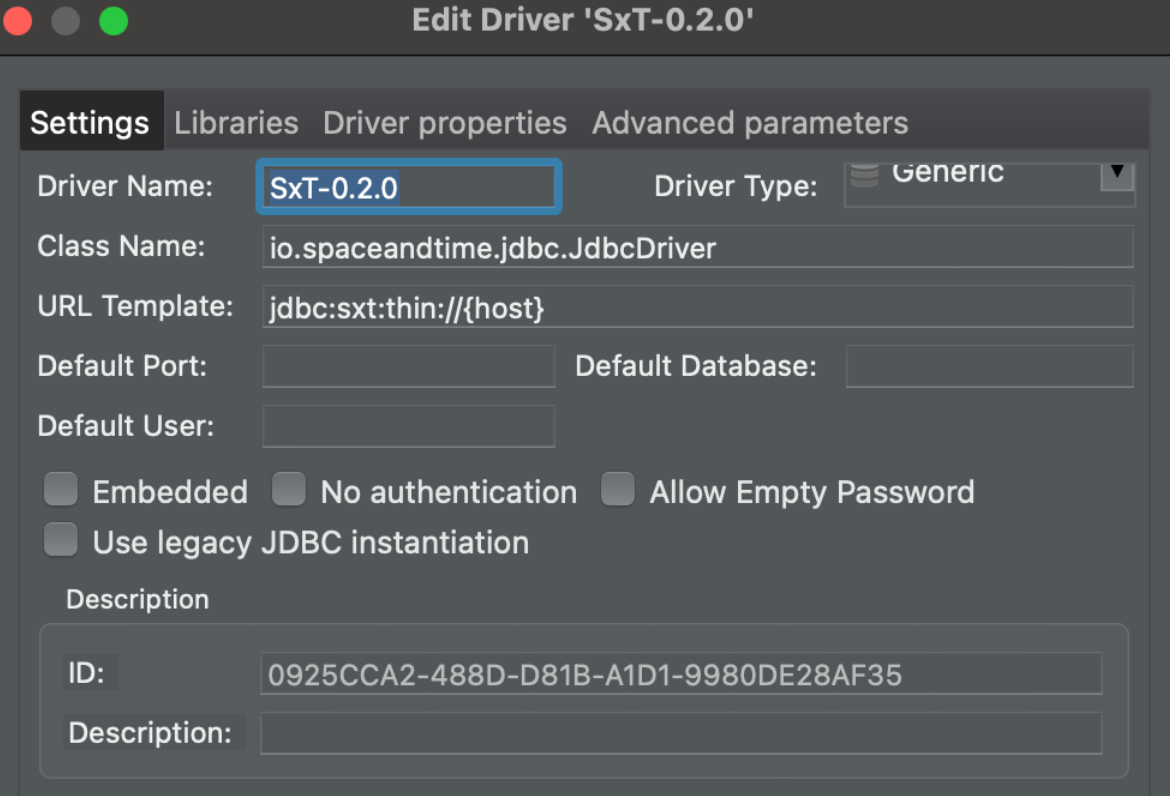Focus the Default Database field

(989, 366)
